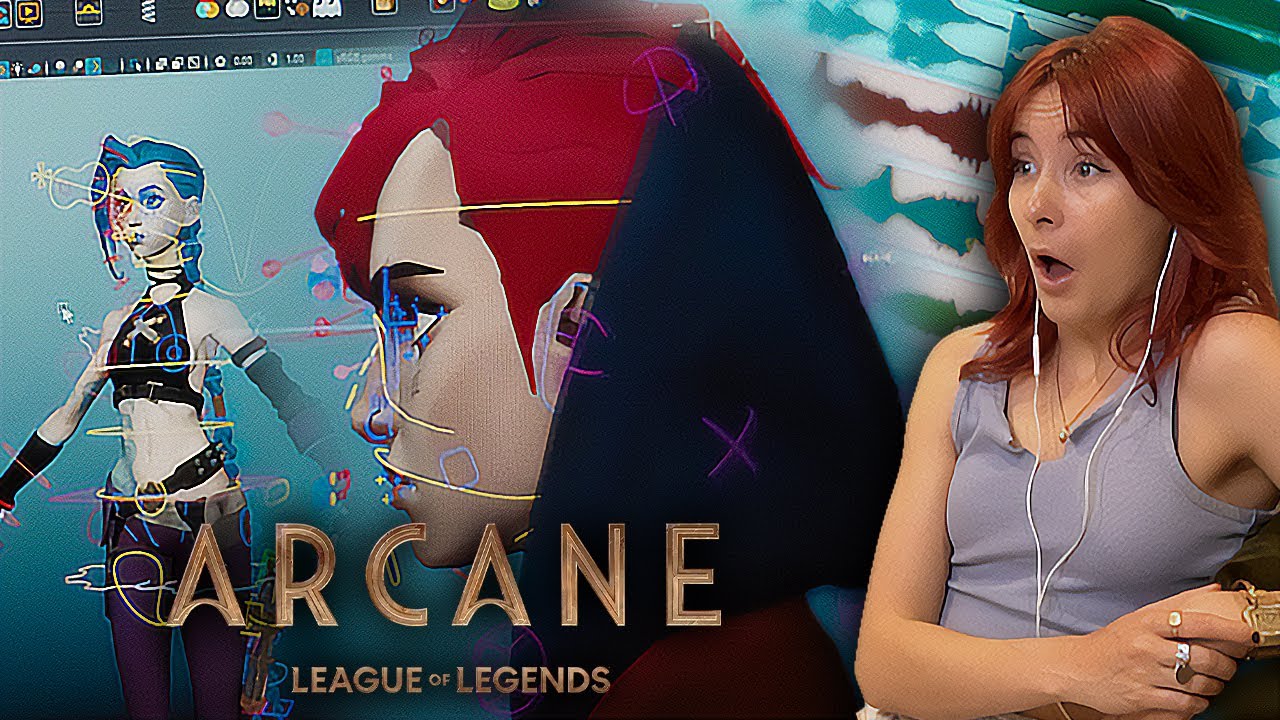Open the sRGB gamma view transform dropdown
The height and width of the screenshot is (720, 1280).
point(367,58)
